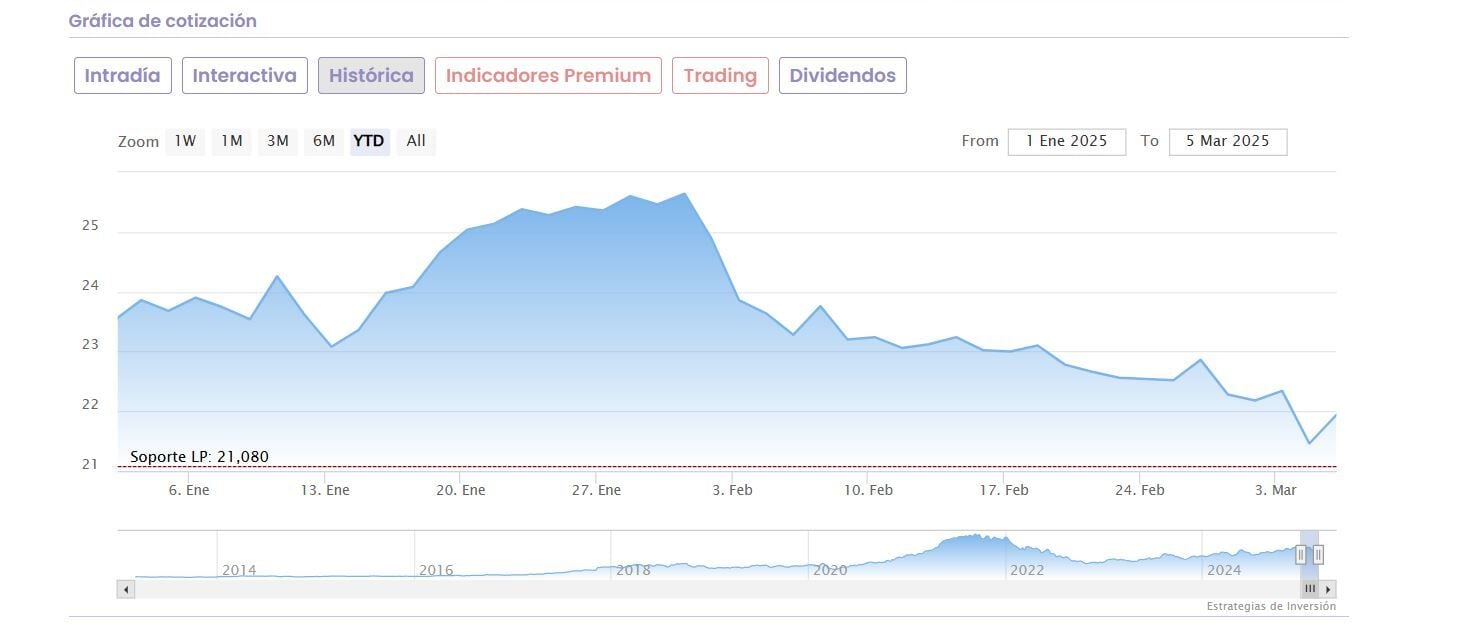Edit the To date field
Viewport: 1476px width, 638px height.
1227,141
